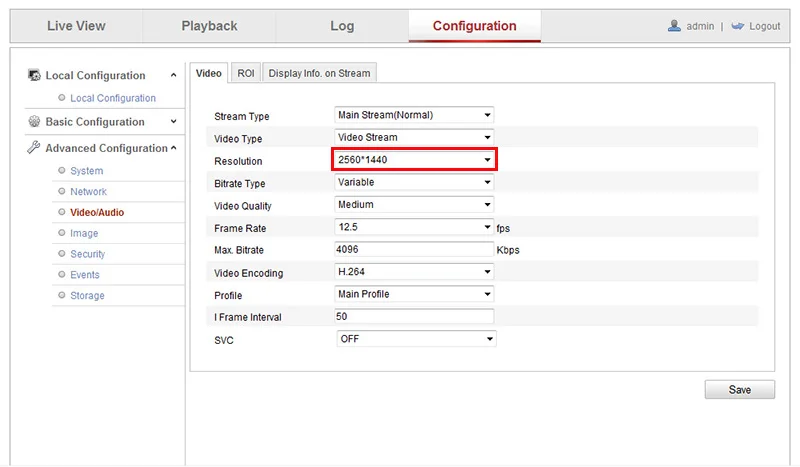Click the Save button
This screenshot has height=467, width=800.
(x=740, y=389)
